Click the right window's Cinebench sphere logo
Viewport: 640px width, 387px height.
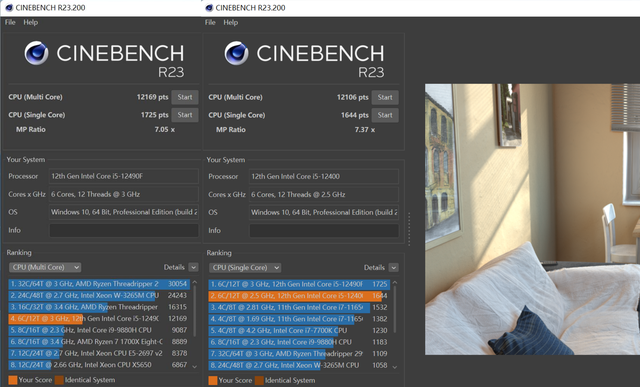(236, 53)
